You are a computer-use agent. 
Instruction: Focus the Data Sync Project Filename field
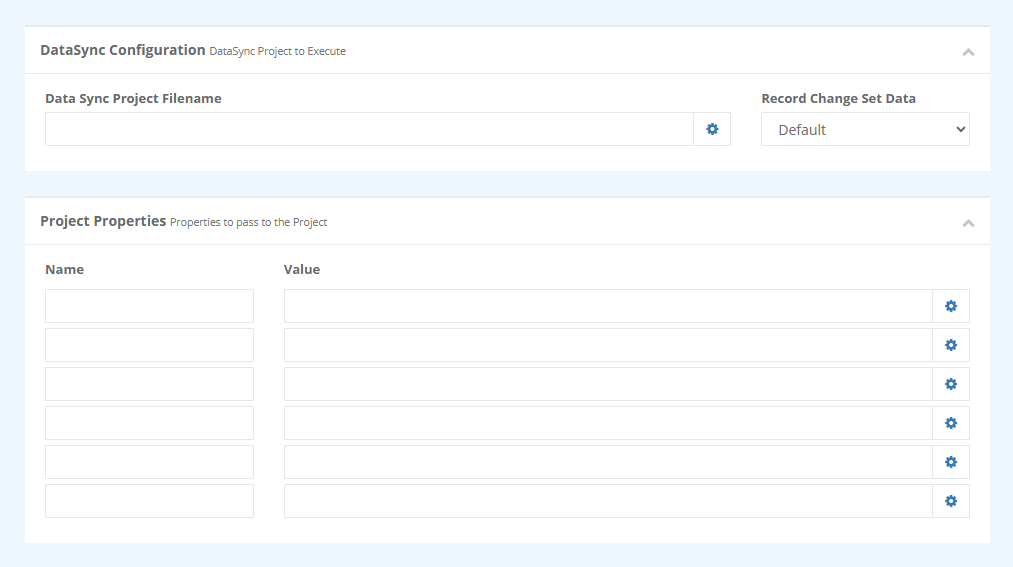370,129
